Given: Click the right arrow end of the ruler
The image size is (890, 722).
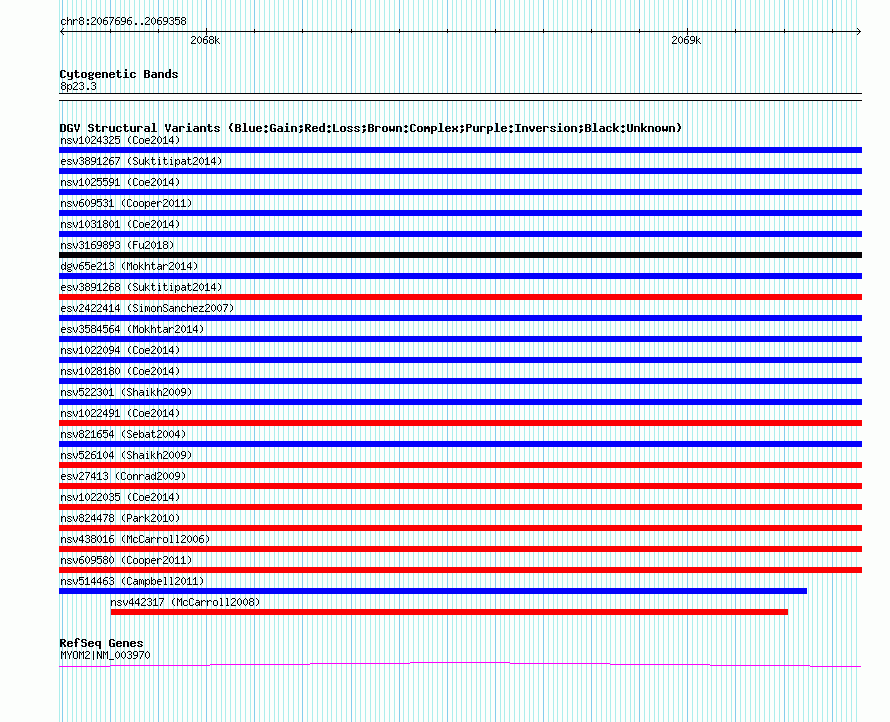Looking at the screenshot, I should pos(859,31).
